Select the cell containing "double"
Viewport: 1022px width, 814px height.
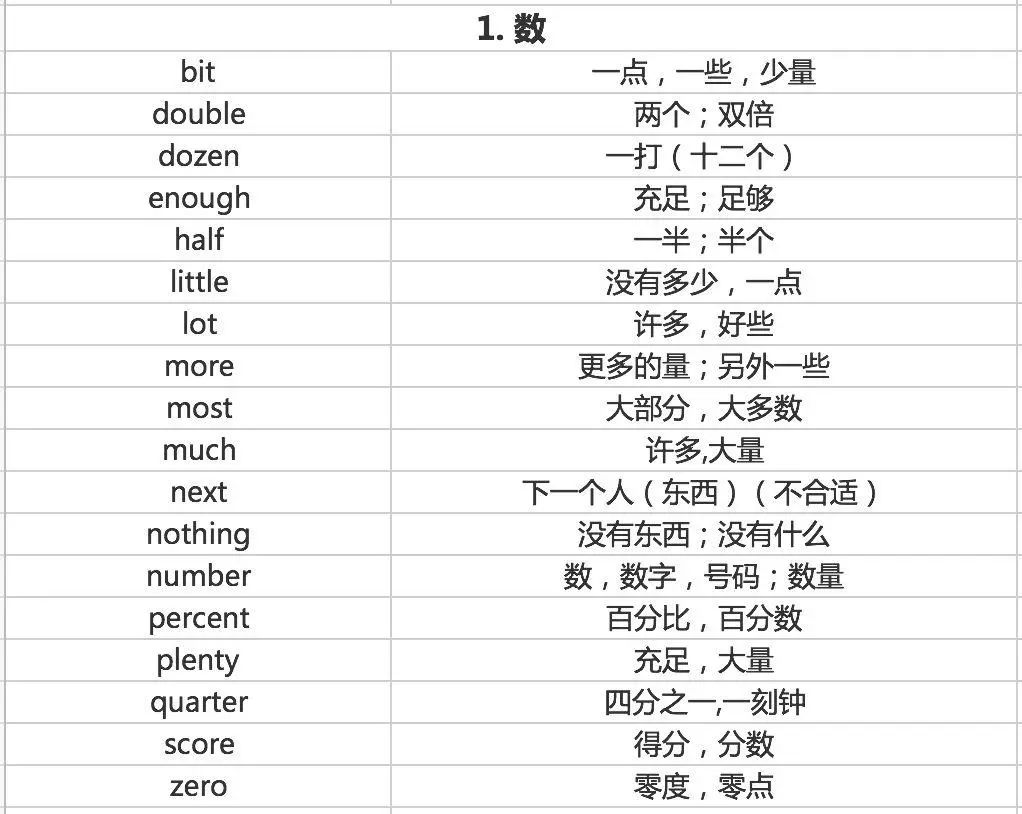[198, 114]
